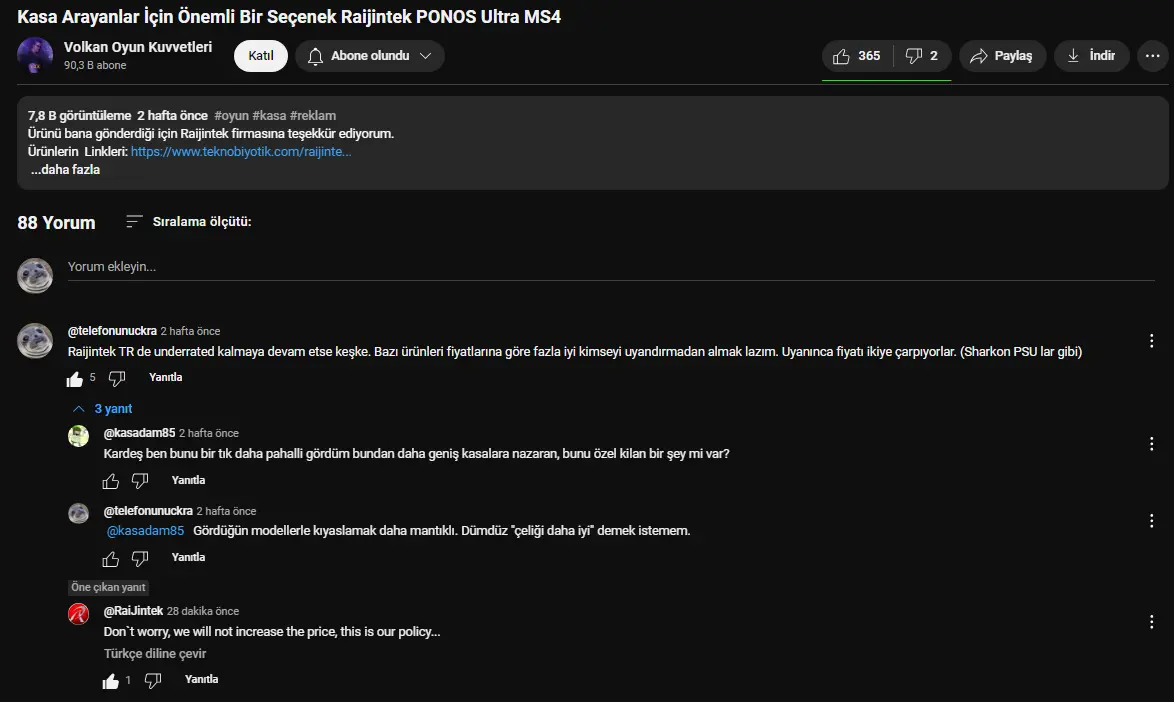The width and height of the screenshot is (1174, 702).
Task: Open the @kasadam85 username above reply
Action: point(139,433)
